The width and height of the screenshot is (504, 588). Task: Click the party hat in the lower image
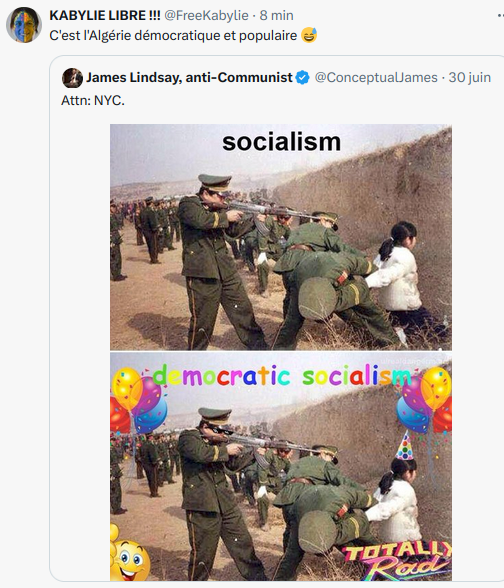coord(405,446)
